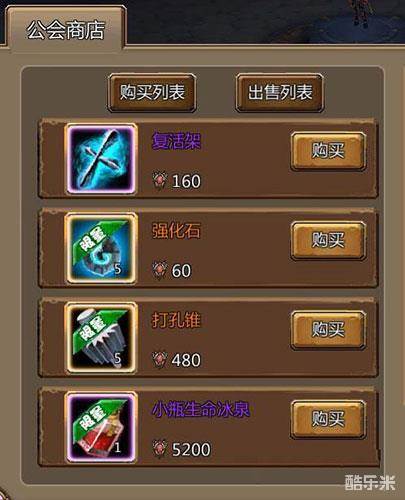405x500 pixels.
Task: Click the currency gem beside 5200
Action: pyautogui.click(x=159, y=449)
